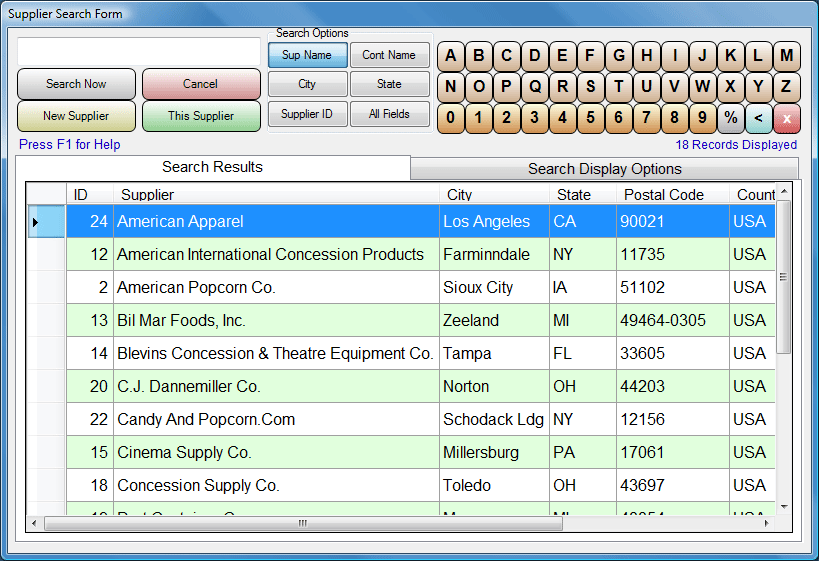819x561 pixels.
Task: Tap the letter N key
Action: coord(450,87)
